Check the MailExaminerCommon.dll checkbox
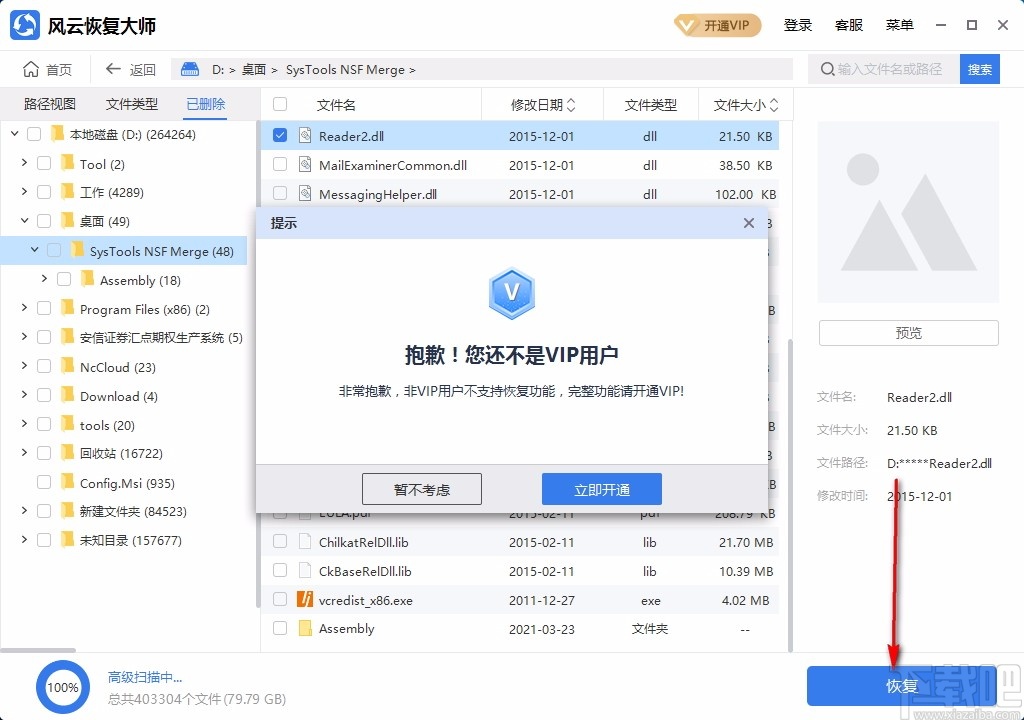The image size is (1024, 720). click(279, 164)
